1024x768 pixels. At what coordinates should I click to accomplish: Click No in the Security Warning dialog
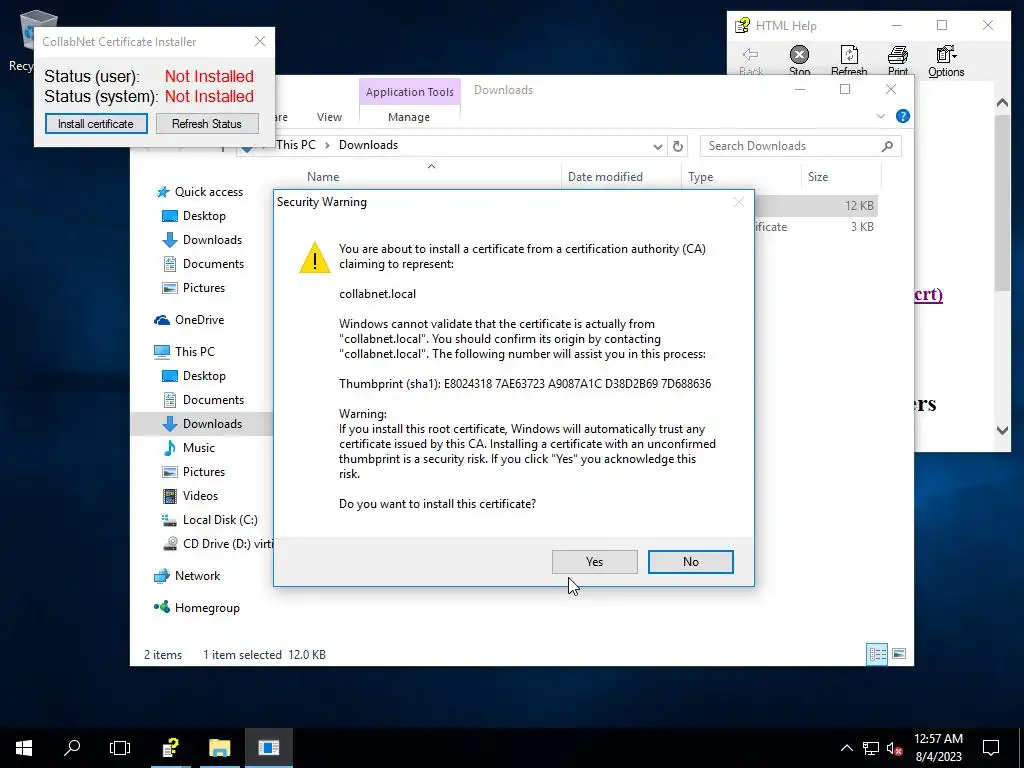690,562
